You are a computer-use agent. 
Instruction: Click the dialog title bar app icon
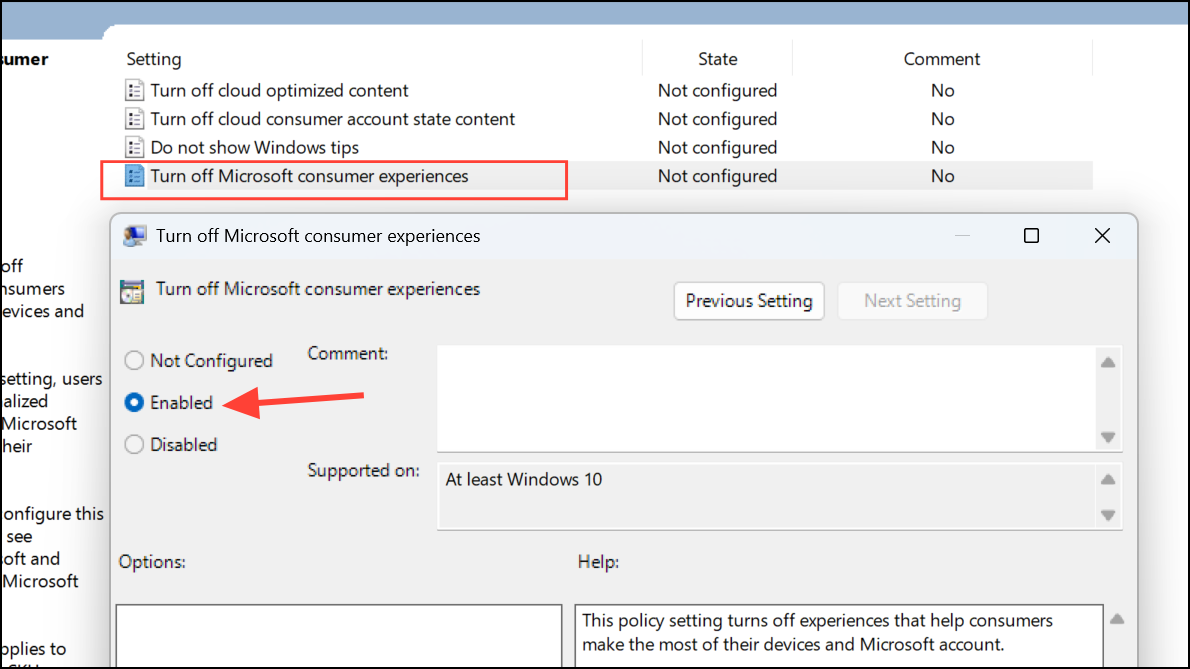point(133,237)
